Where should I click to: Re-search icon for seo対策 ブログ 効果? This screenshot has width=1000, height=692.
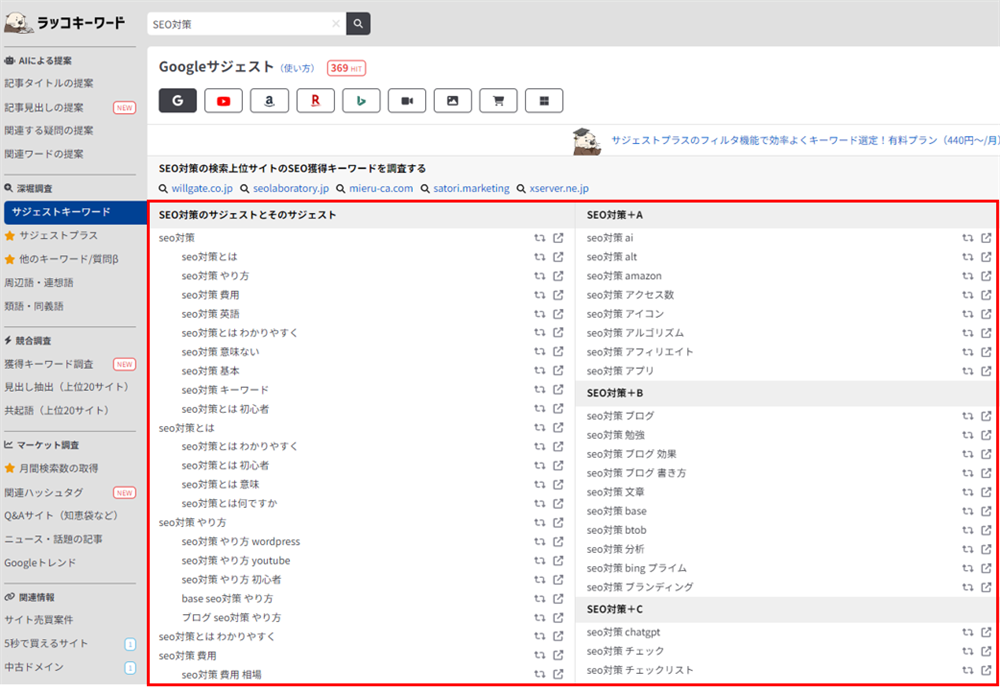[967, 454]
